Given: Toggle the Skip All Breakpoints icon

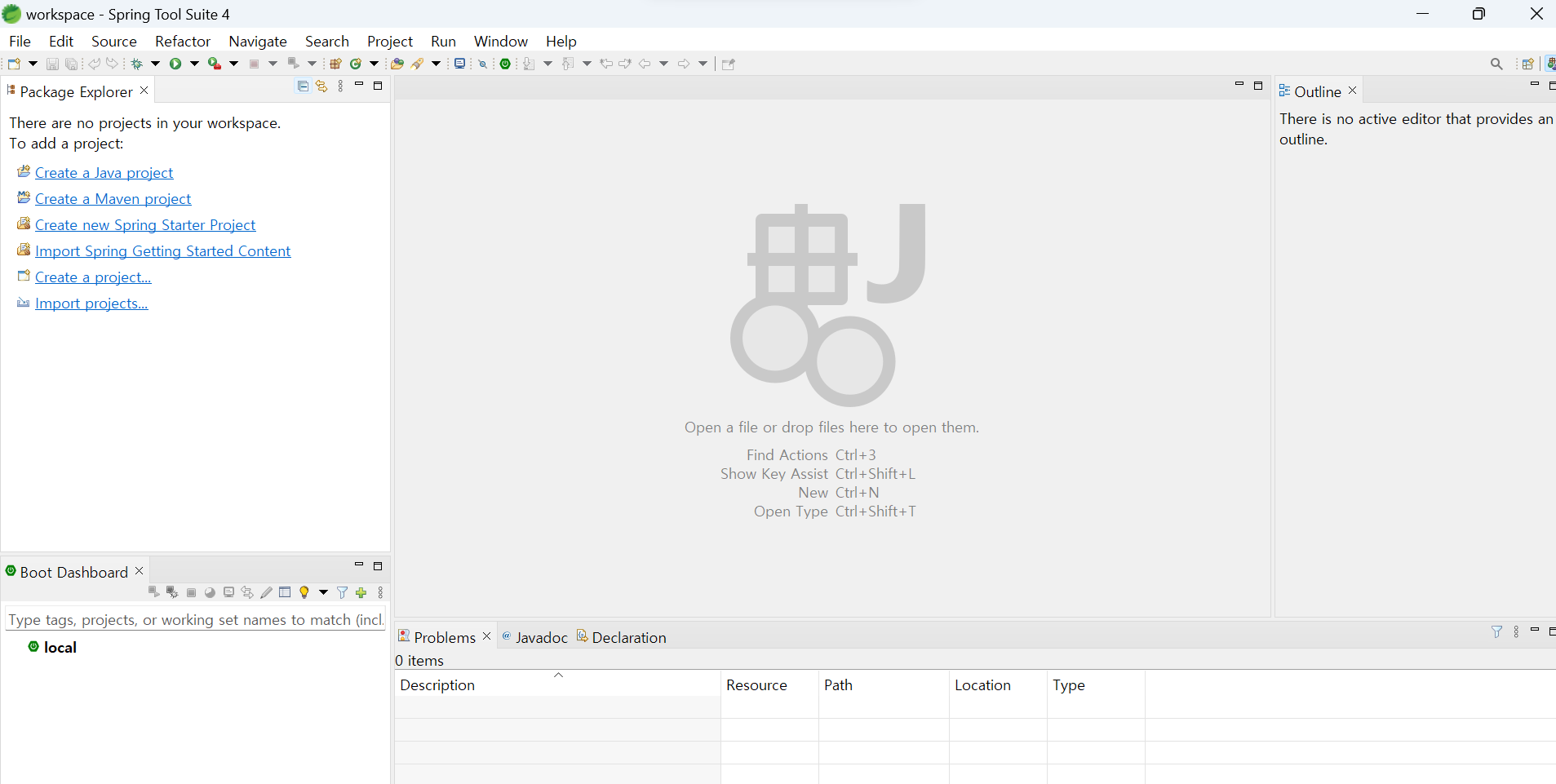Looking at the screenshot, I should point(482,64).
